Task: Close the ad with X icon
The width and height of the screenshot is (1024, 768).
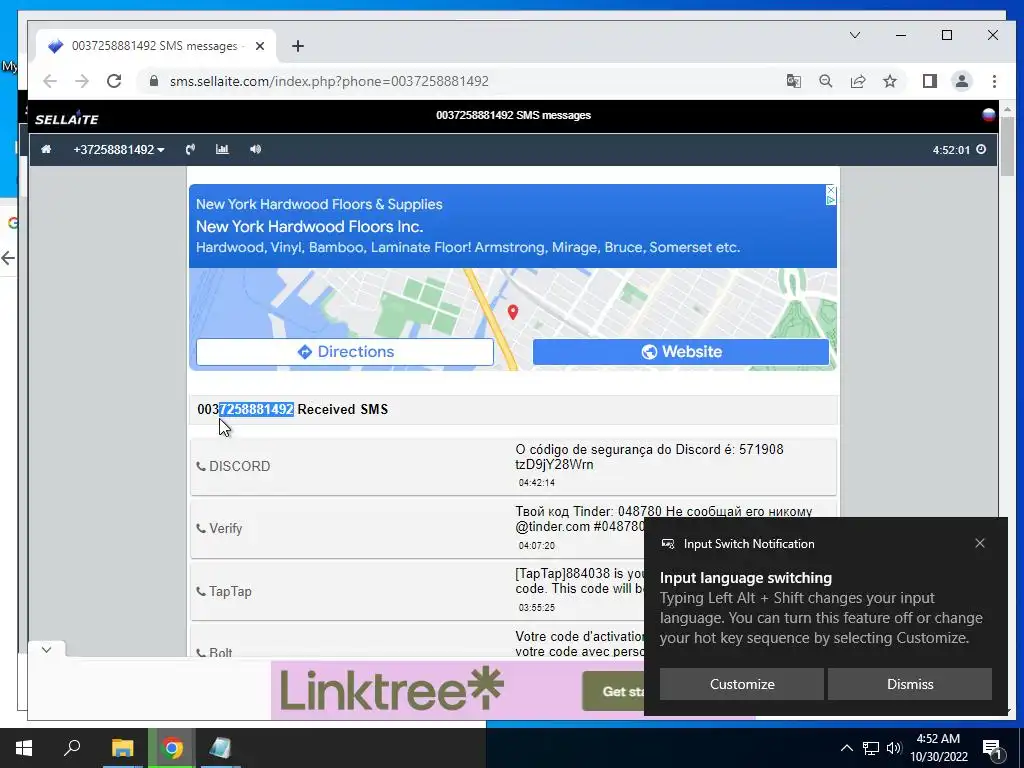Action: 831,189
